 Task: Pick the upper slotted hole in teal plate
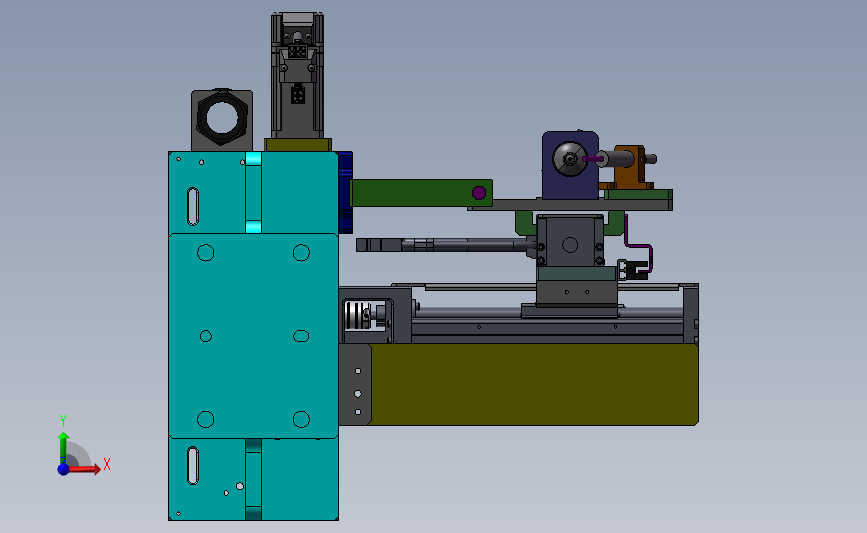pyautogui.click(x=192, y=206)
